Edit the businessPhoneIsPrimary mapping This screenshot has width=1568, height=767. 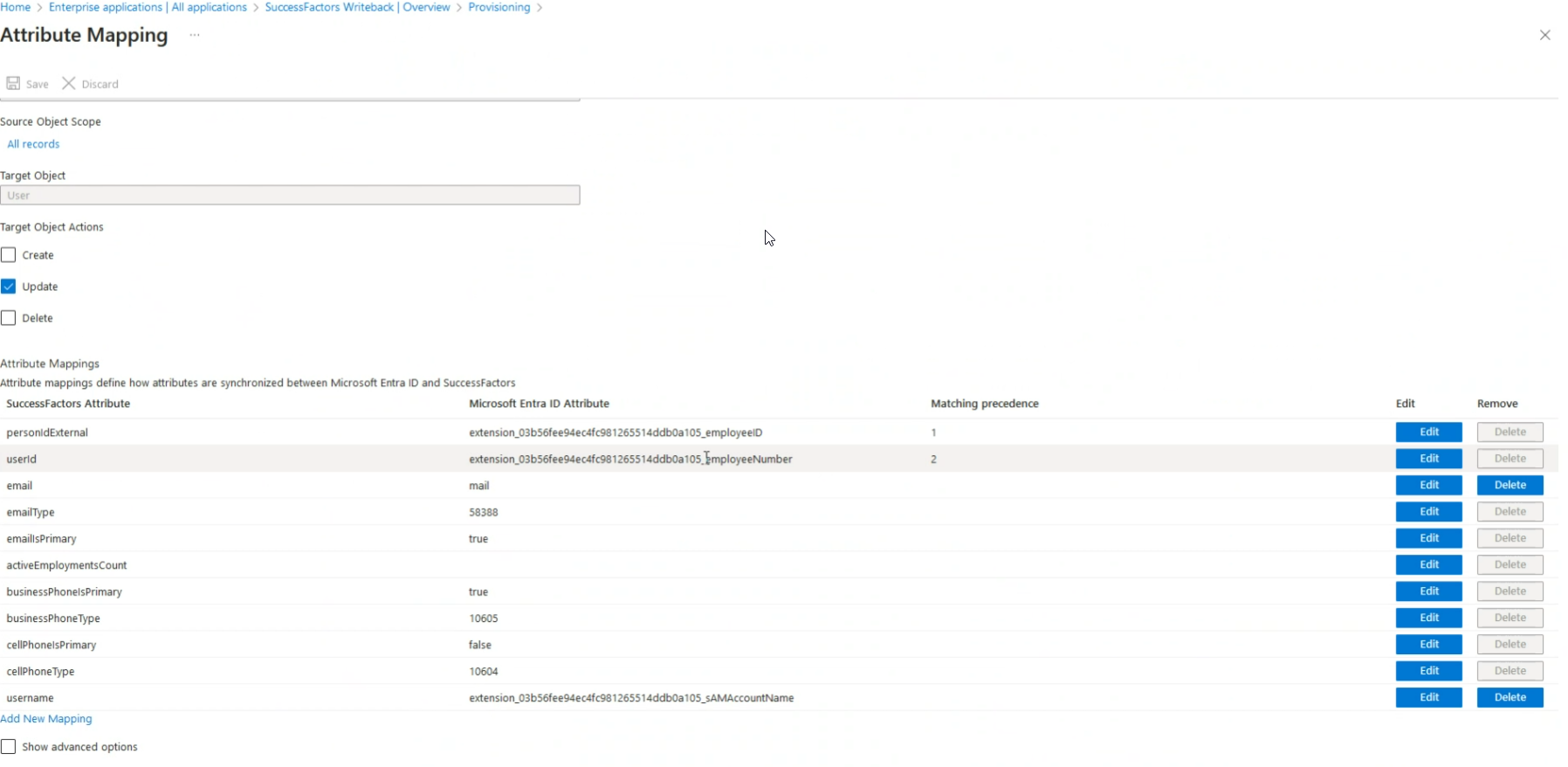coord(1428,591)
